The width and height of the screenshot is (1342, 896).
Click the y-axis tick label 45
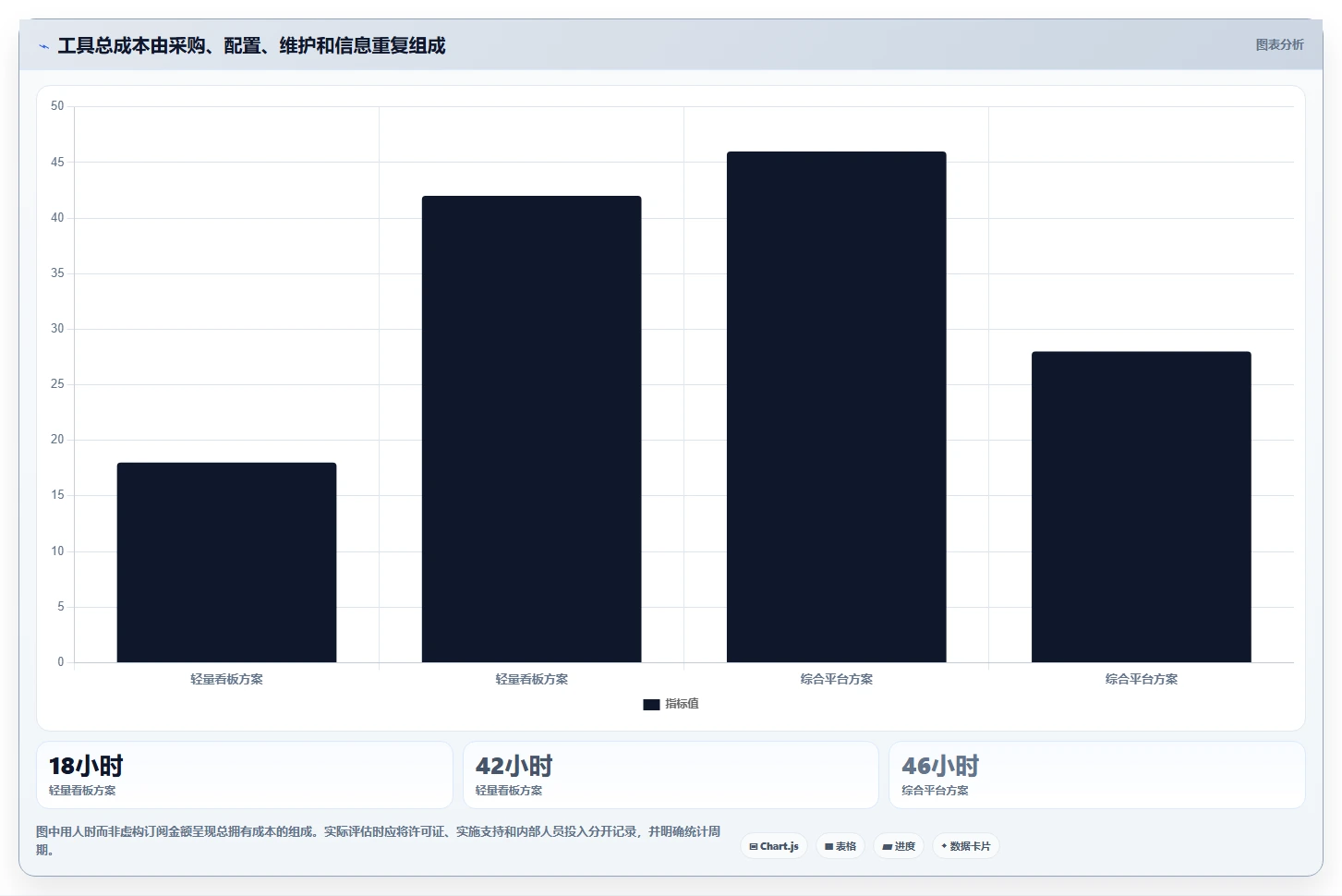[x=57, y=163]
